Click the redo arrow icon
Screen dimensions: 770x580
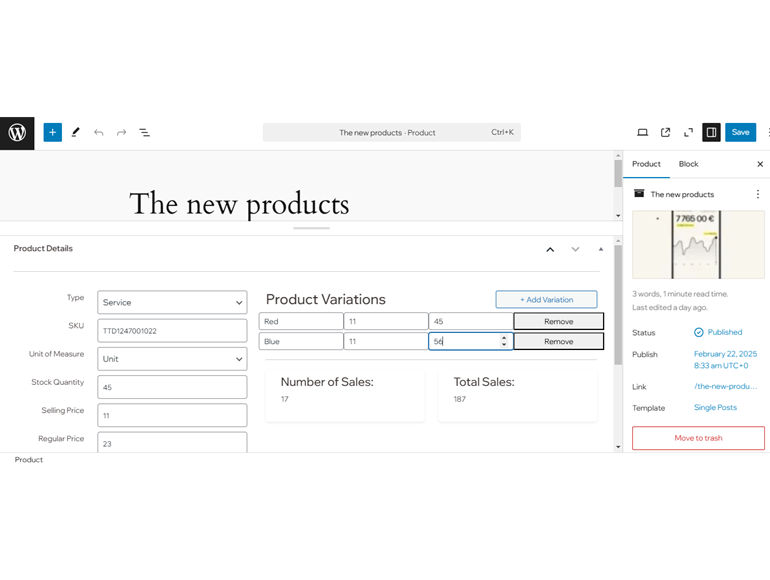coord(121,133)
